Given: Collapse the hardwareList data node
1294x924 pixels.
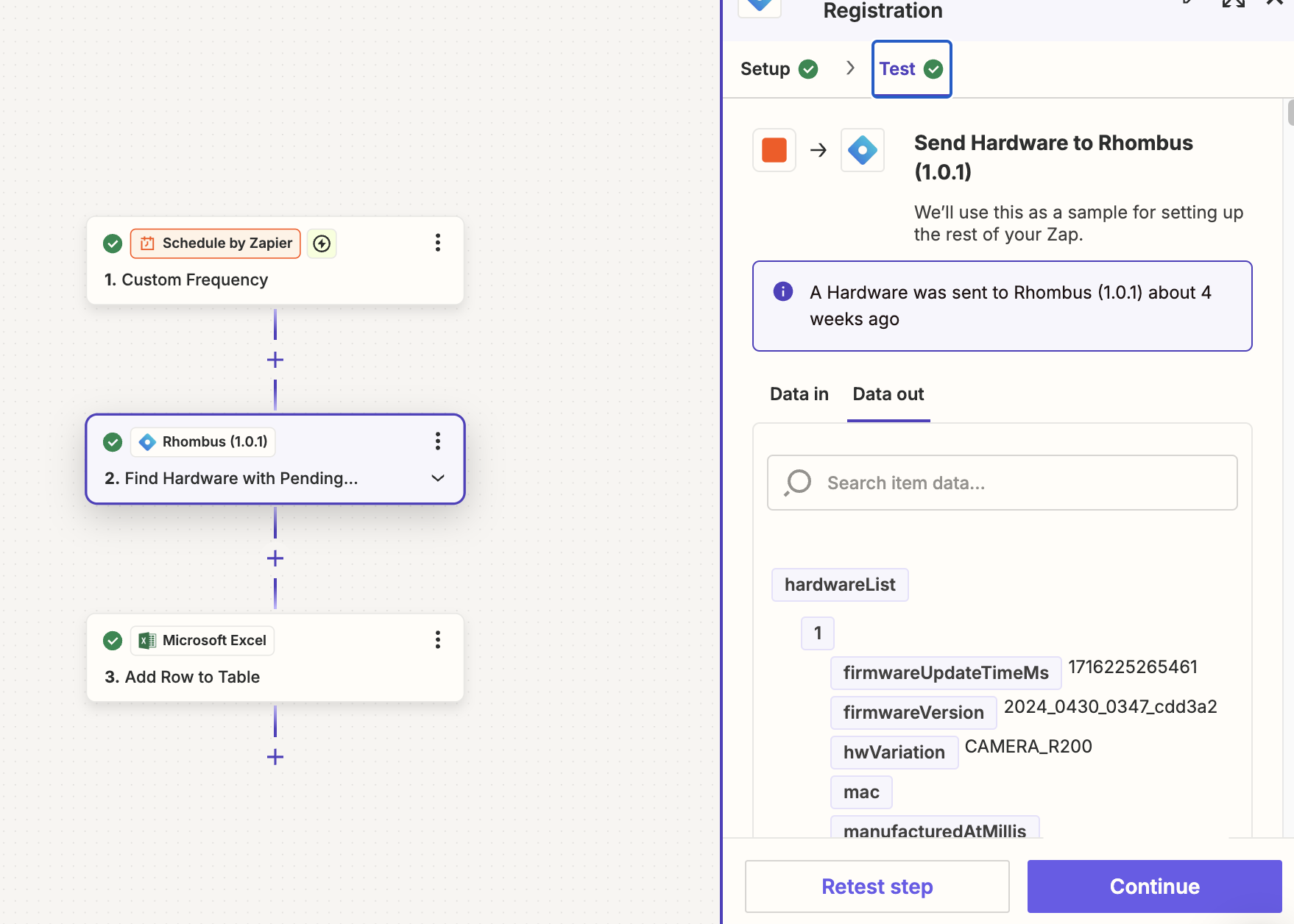Looking at the screenshot, I should tap(840, 585).
